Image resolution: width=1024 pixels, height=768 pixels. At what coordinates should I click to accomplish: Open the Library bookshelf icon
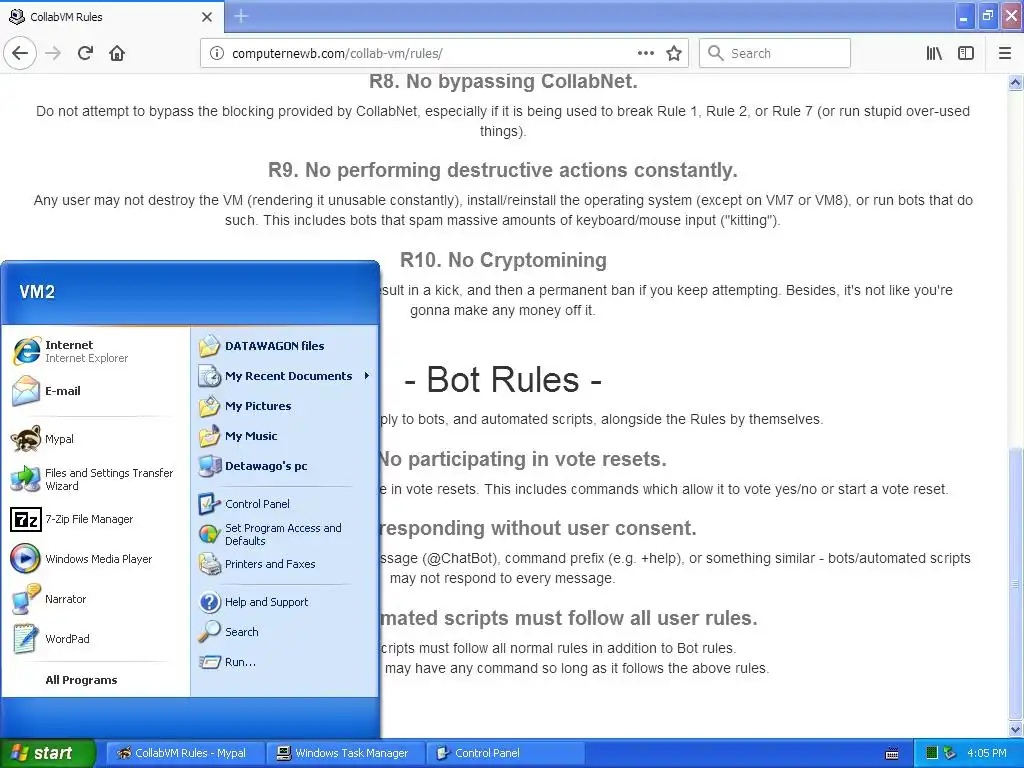(934, 54)
